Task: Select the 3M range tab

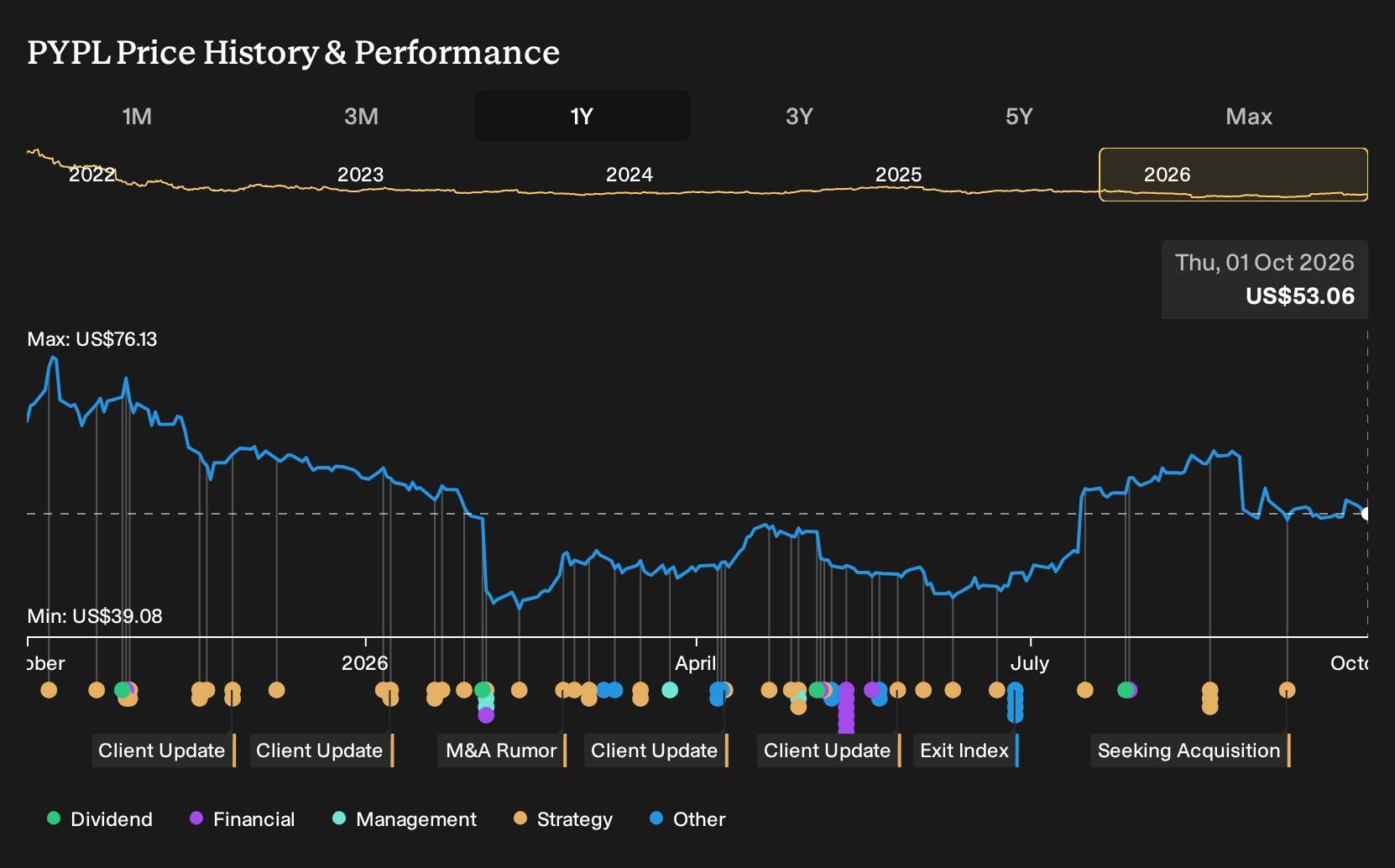Action: [x=361, y=116]
